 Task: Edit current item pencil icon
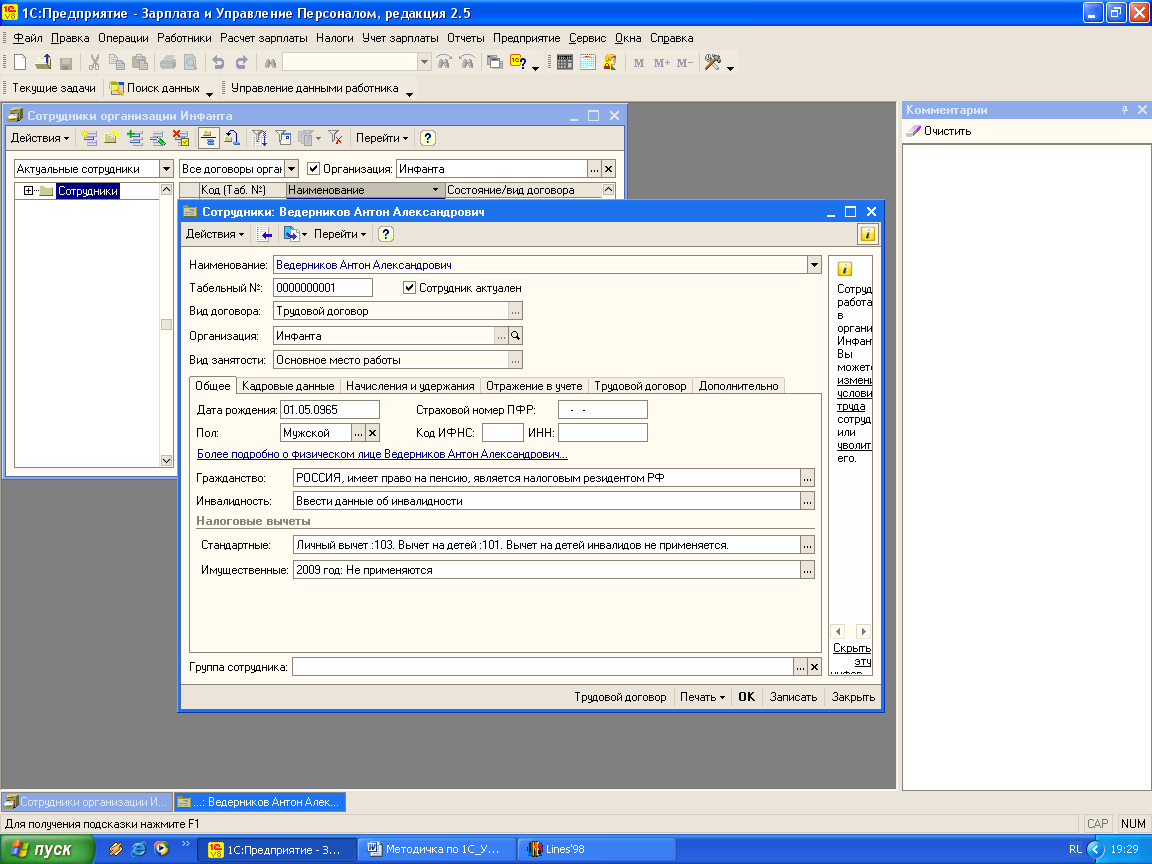click(157, 137)
